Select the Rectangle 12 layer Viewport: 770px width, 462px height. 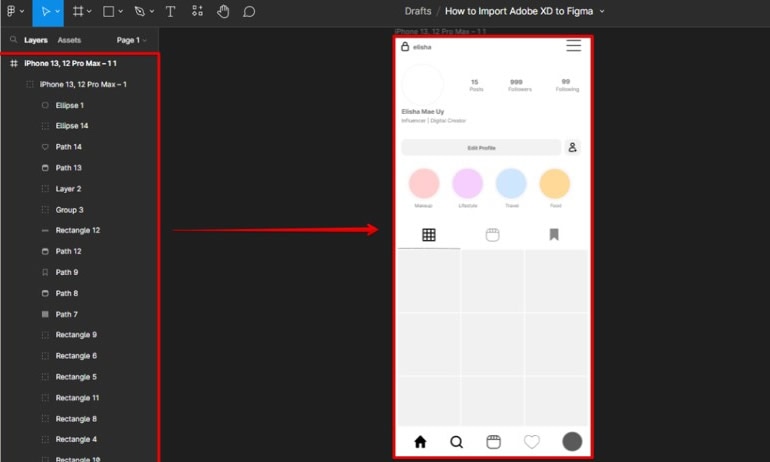pyautogui.click(x=80, y=230)
